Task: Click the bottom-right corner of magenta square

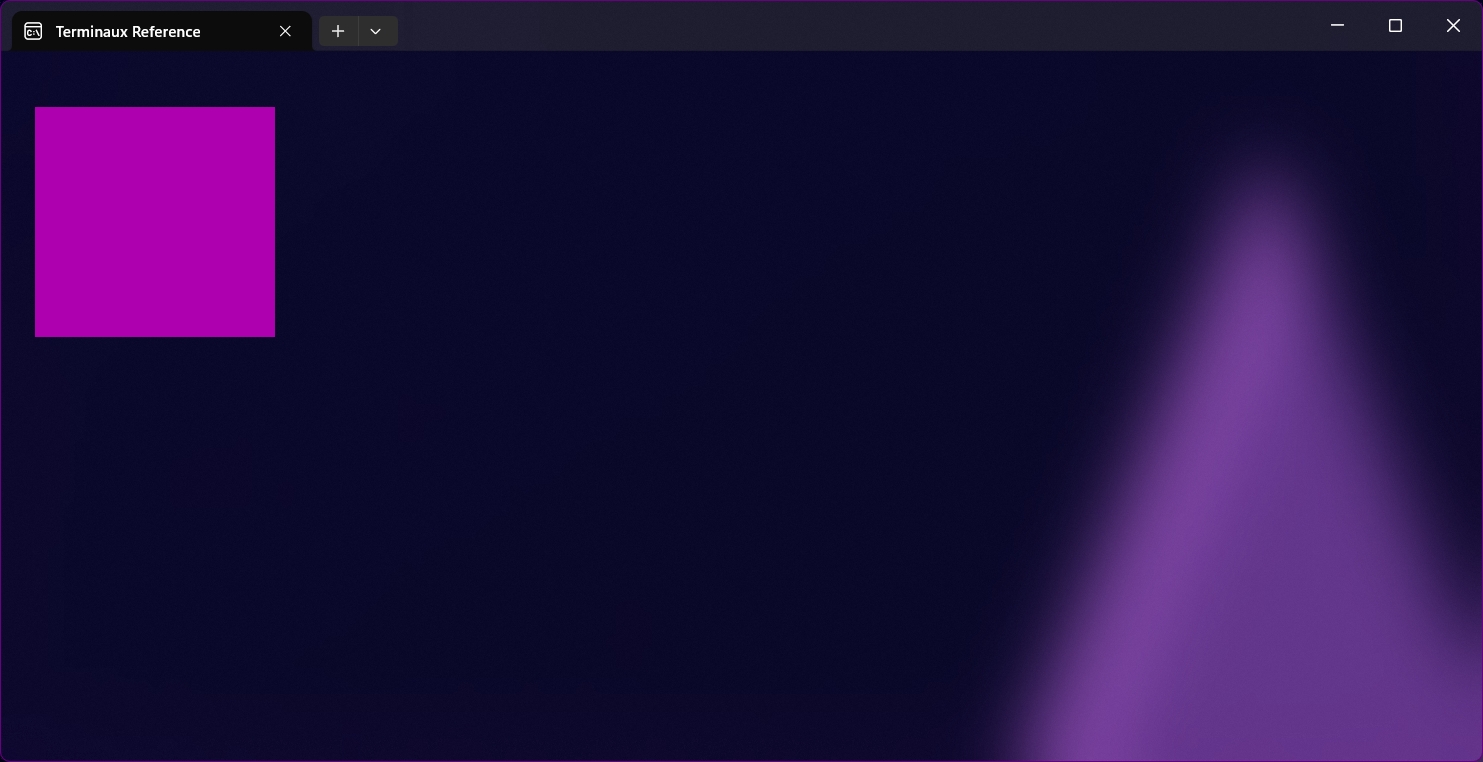Action: pyautogui.click(x=273, y=335)
